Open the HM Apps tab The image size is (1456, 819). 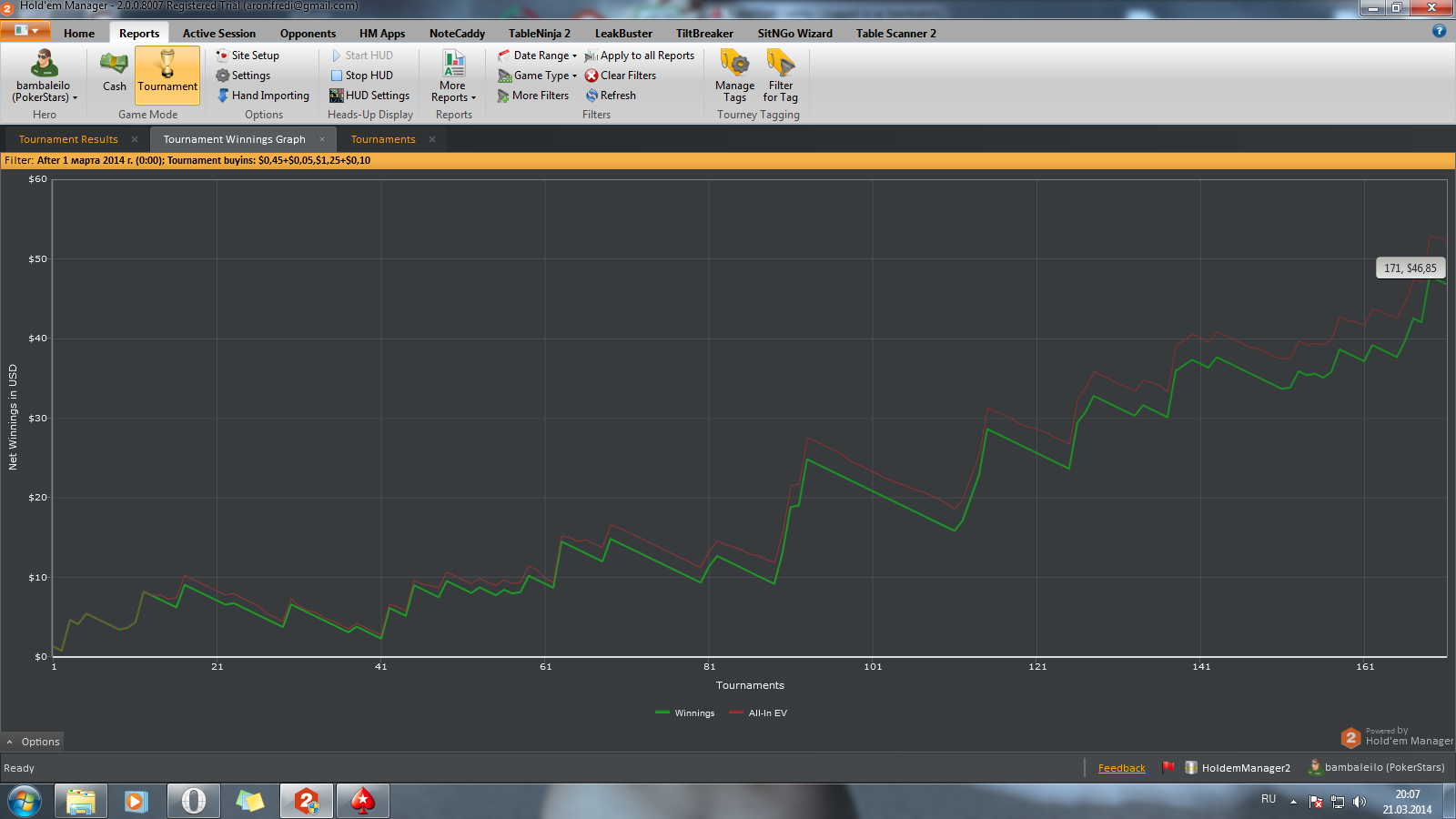[382, 34]
